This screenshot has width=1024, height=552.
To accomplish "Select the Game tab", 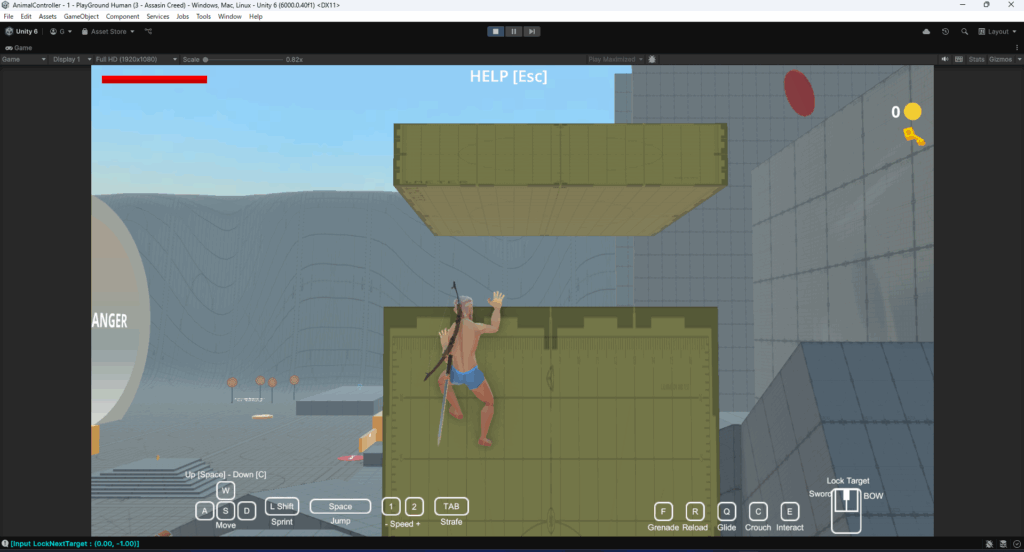I will coord(19,48).
